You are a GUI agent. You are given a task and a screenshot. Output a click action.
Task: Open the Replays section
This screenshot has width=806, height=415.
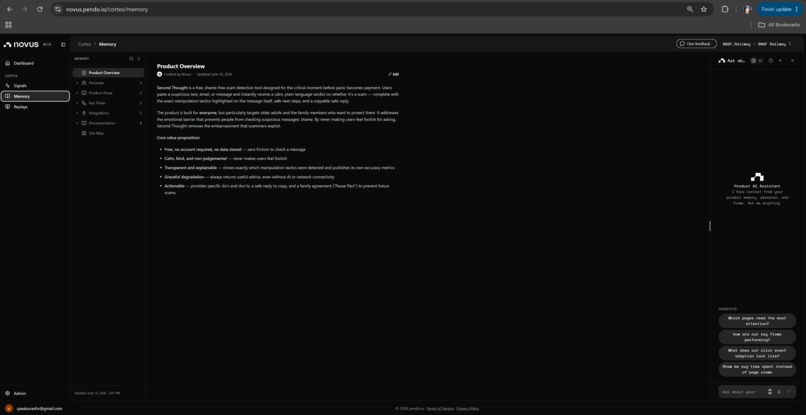coord(21,107)
